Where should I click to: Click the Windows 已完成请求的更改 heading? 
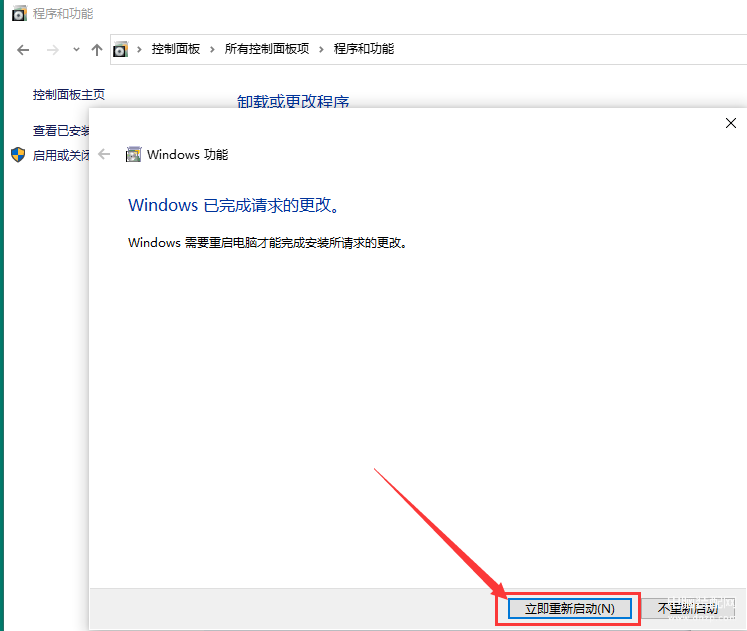click(233, 205)
